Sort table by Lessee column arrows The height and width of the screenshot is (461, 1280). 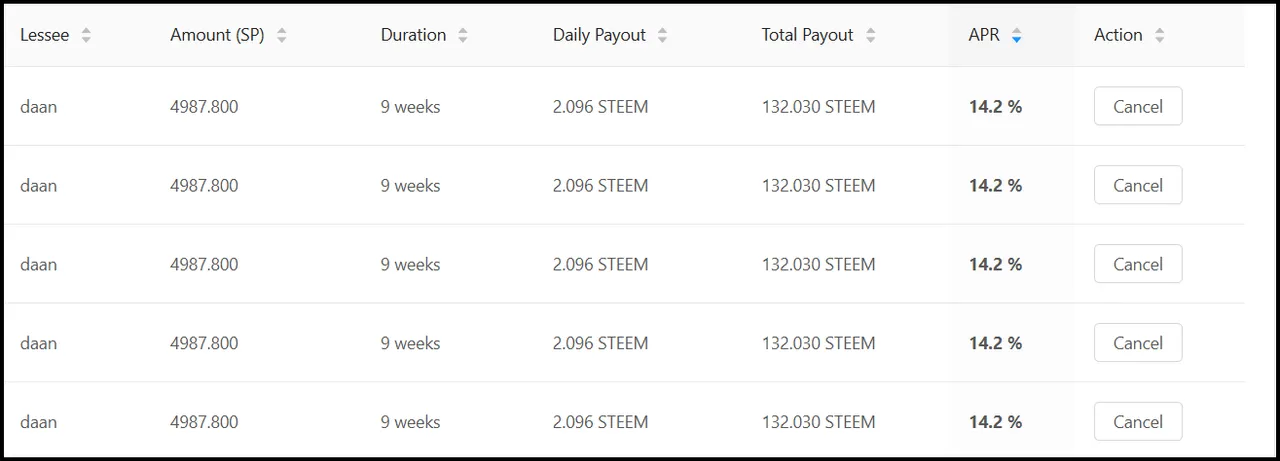pos(86,35)
